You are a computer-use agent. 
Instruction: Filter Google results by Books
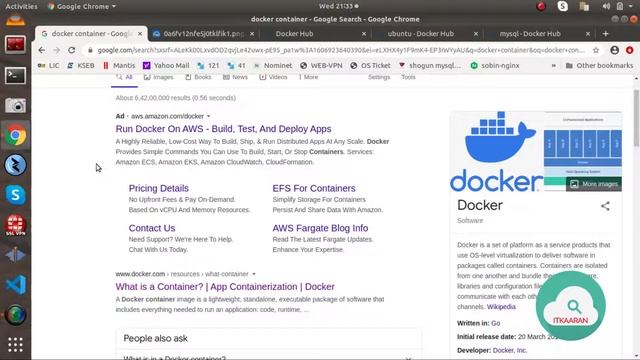(198, 77)
